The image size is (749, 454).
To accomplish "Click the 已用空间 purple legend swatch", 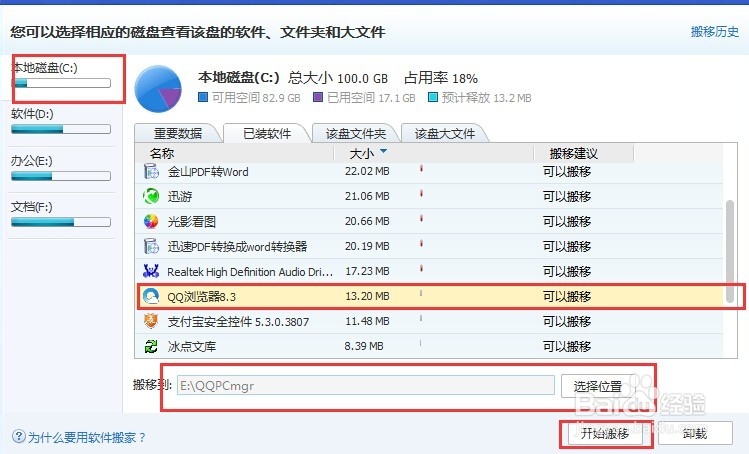I will pos(318,97).
